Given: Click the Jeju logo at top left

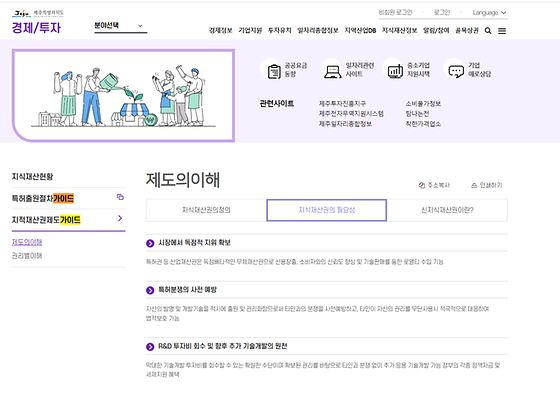Looking at the screenshot, I should [x=38, y=14].
